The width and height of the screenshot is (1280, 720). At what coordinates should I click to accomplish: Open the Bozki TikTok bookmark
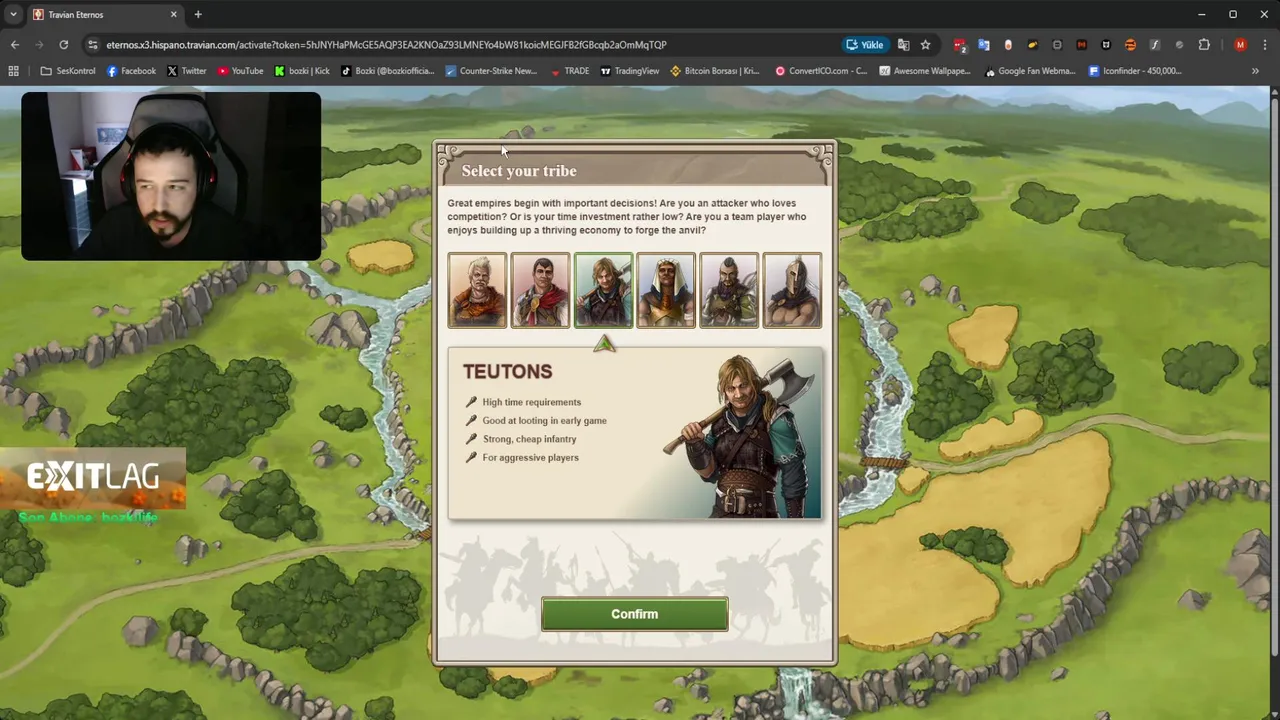pos(387,71)
